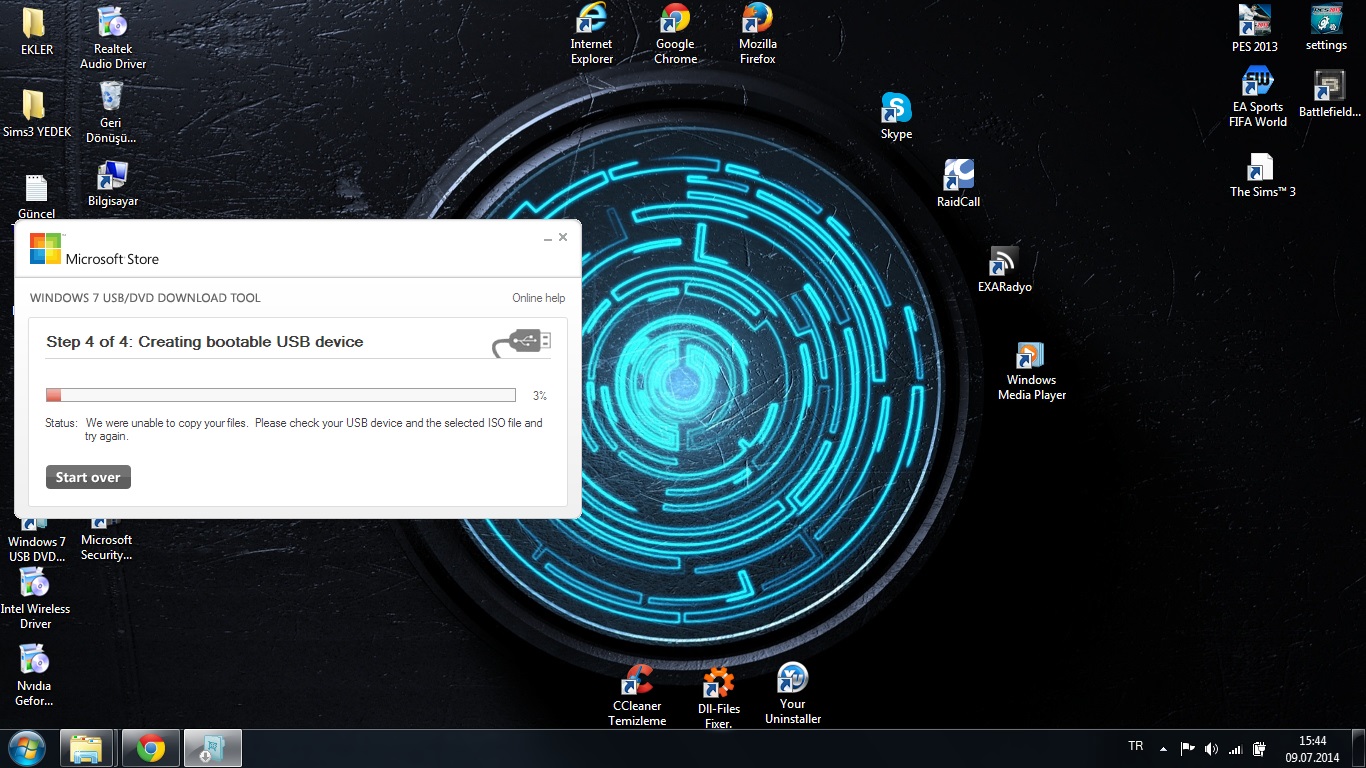Open Windows Explorer from the taskbar

coord(87,748)
